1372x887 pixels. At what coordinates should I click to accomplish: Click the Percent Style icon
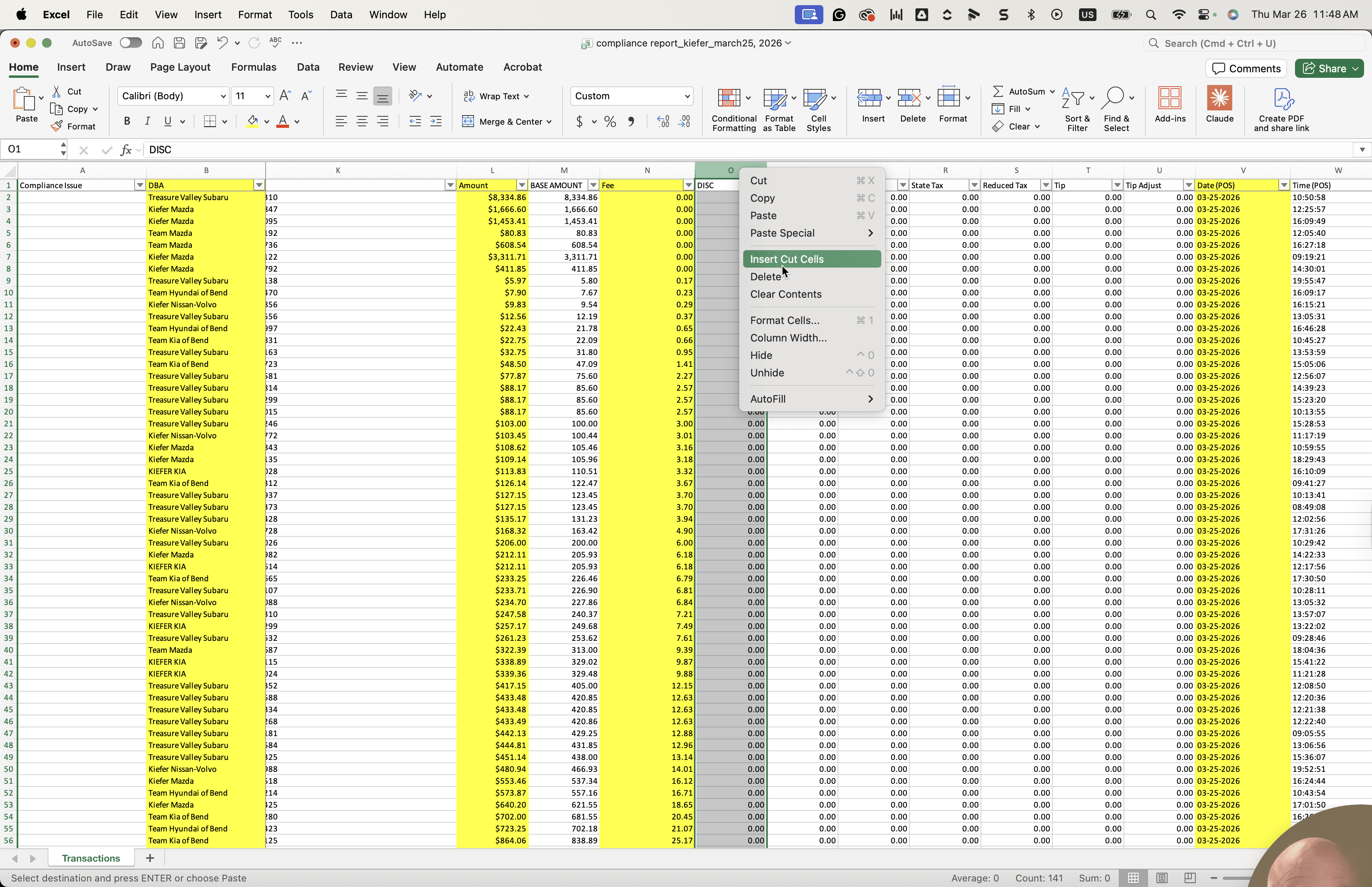610,121
